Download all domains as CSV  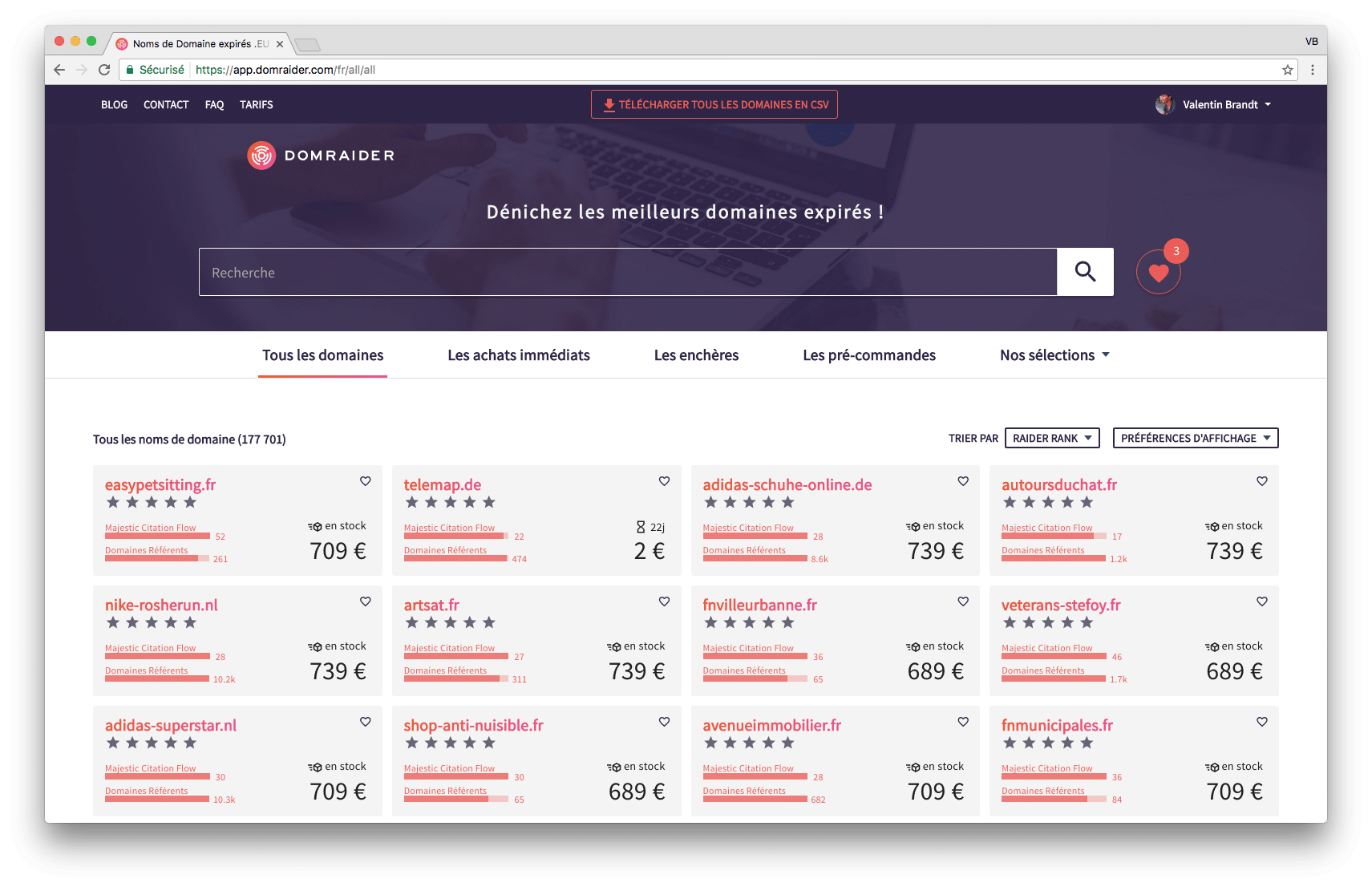[x=714, y=104]
